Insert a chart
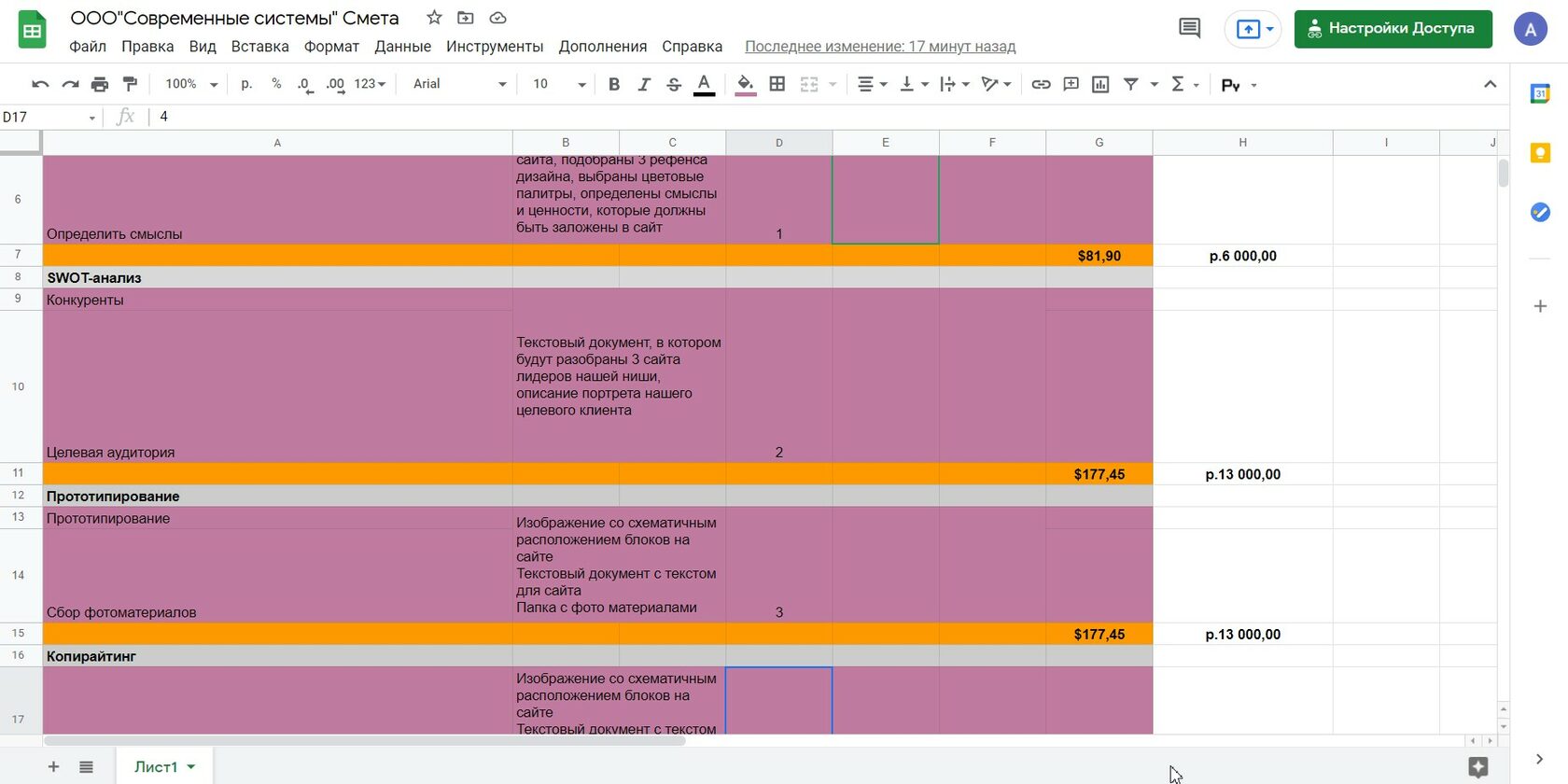 tap(1100, 84)
